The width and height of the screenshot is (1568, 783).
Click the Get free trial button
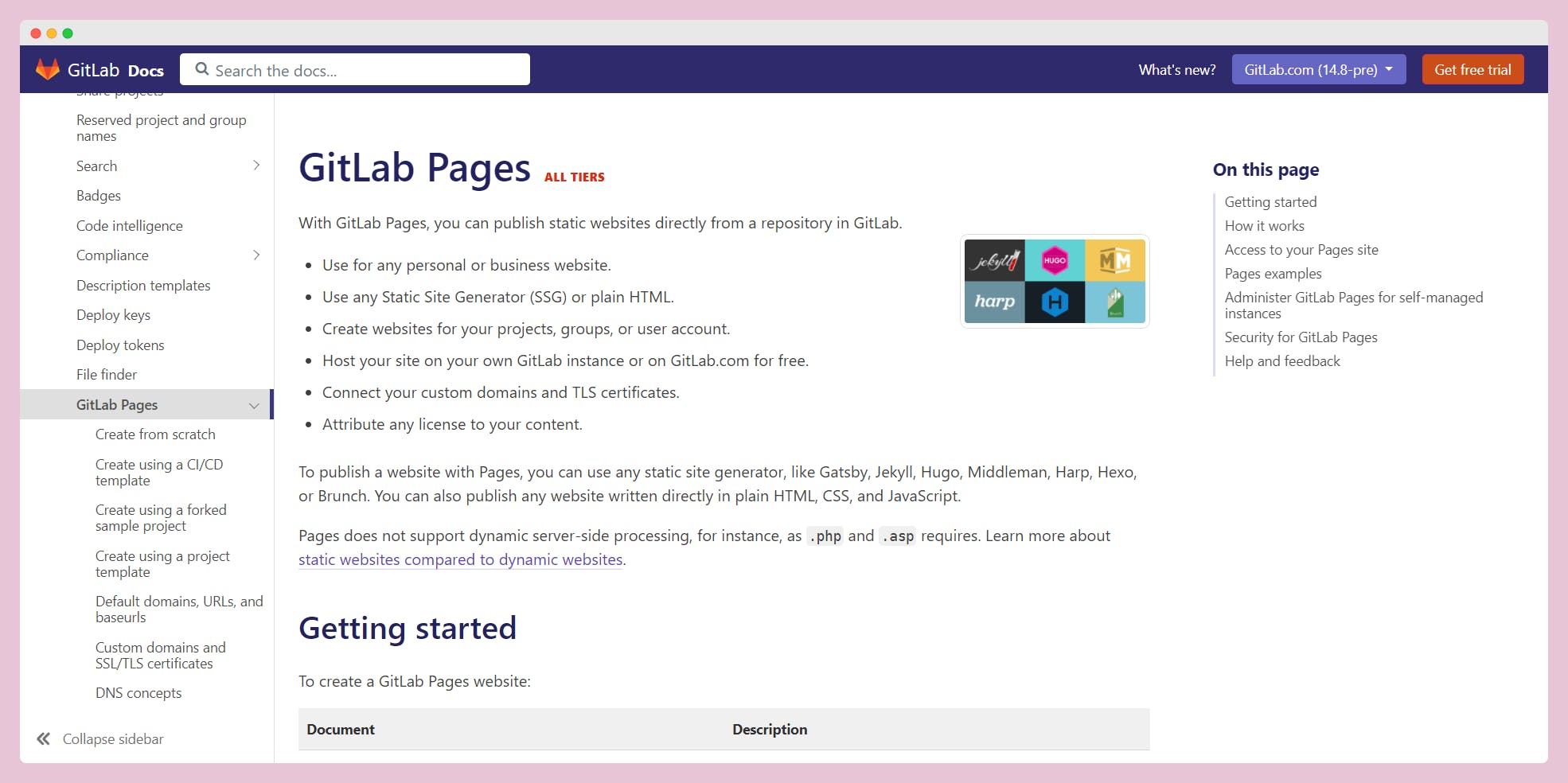pyautogui.click(x=1472, y=69)
